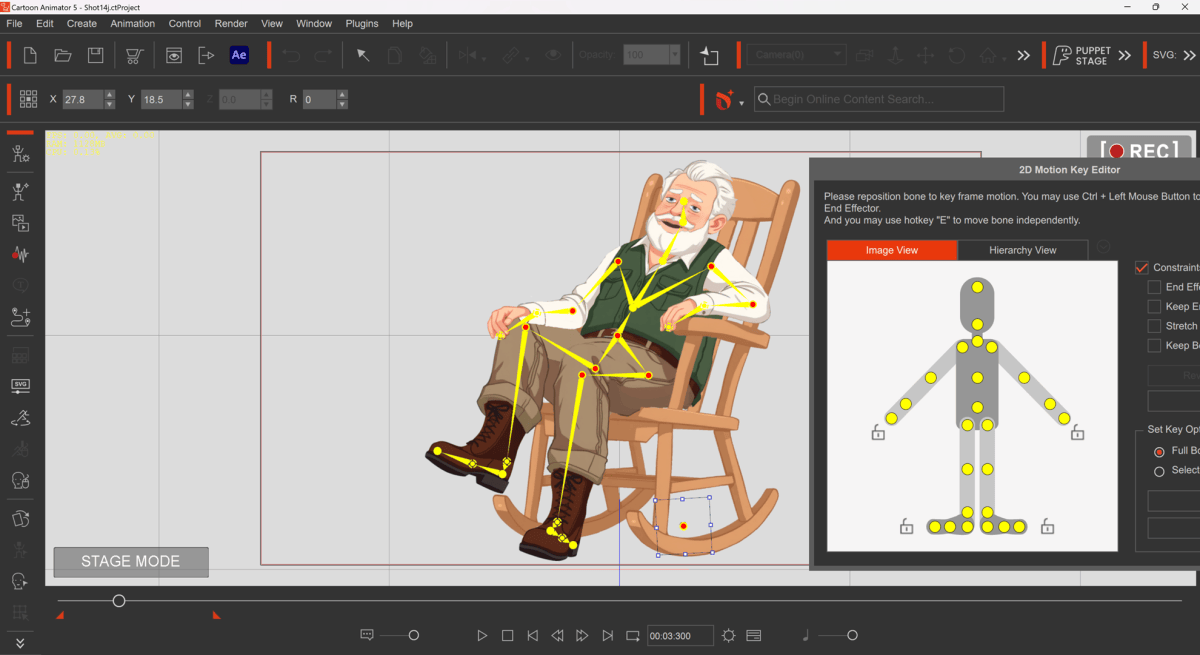Stop playback with square button
This screenshot has width=1200, height=655.
[507, 635]
